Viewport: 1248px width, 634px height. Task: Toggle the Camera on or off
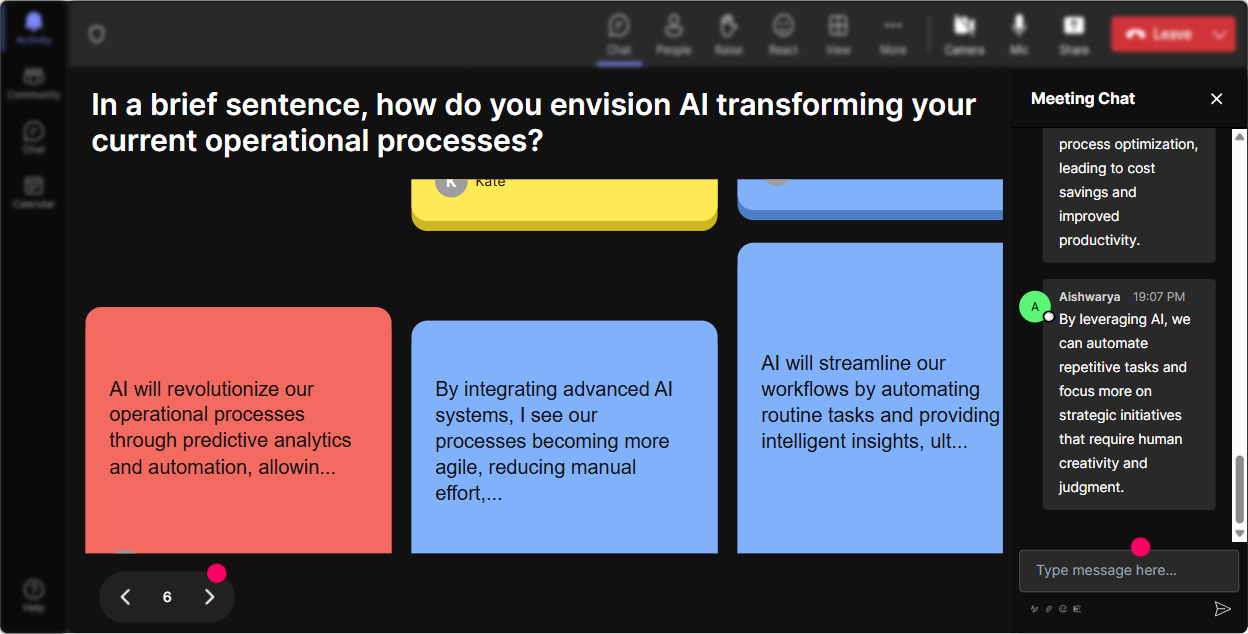click(x=964, y=34)
